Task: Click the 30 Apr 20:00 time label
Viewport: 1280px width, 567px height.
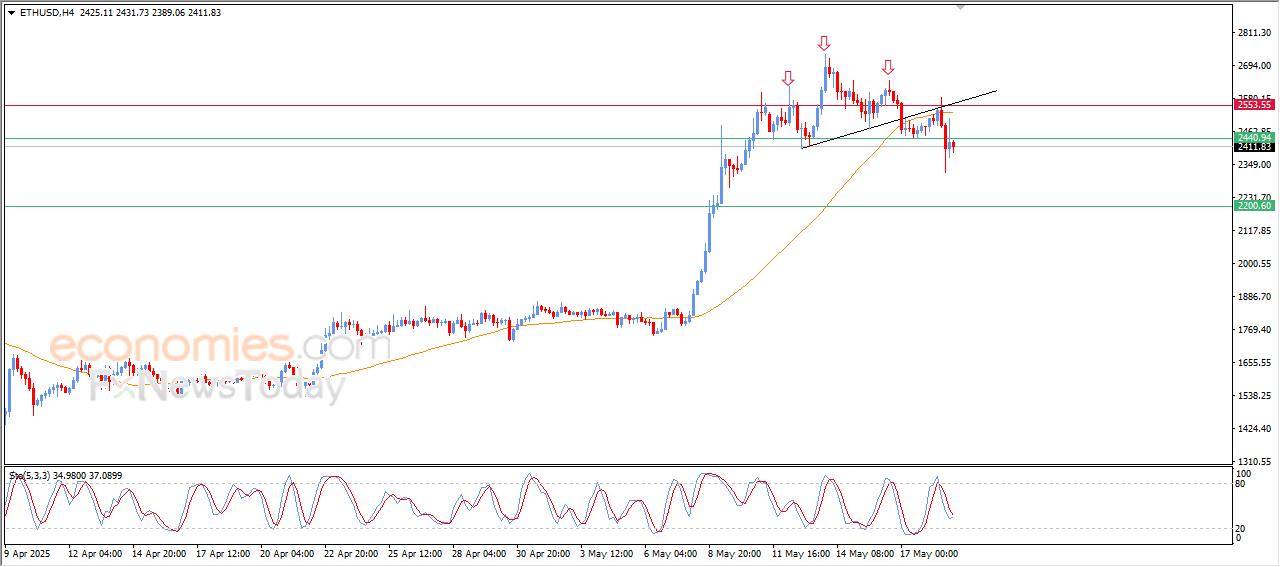Action: (542, 553)
